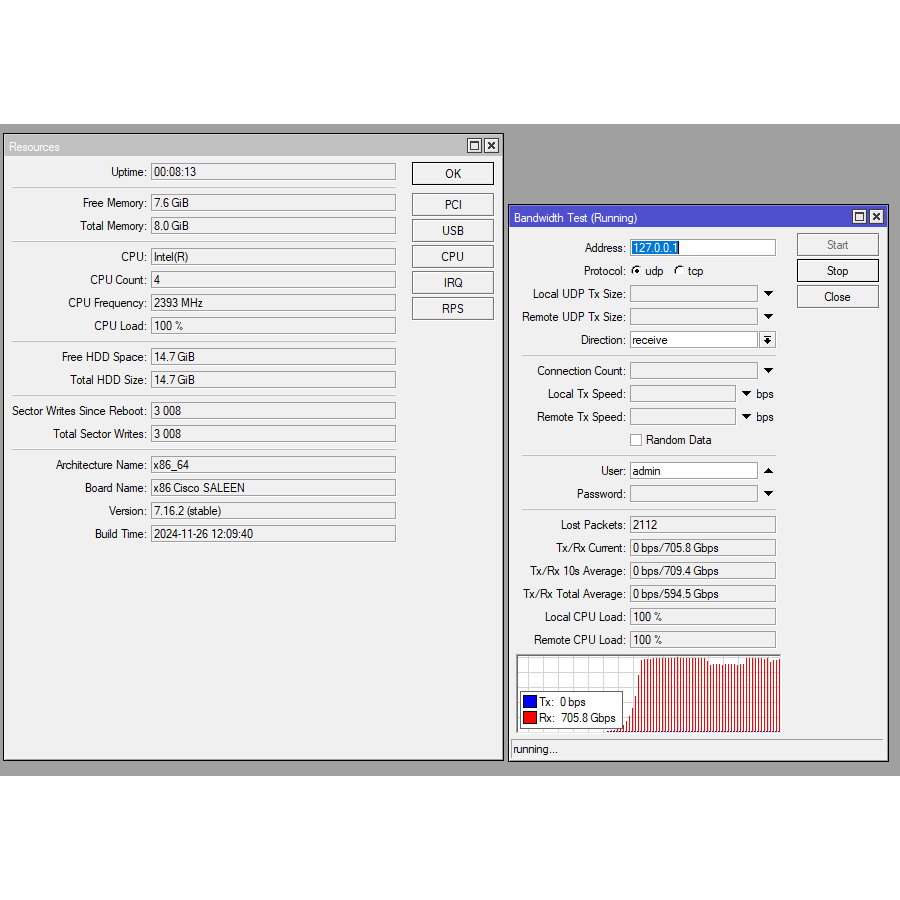The image size is (900, 900).
Task: Click the red Rx legend color swatch
Action: coord(530,718)
